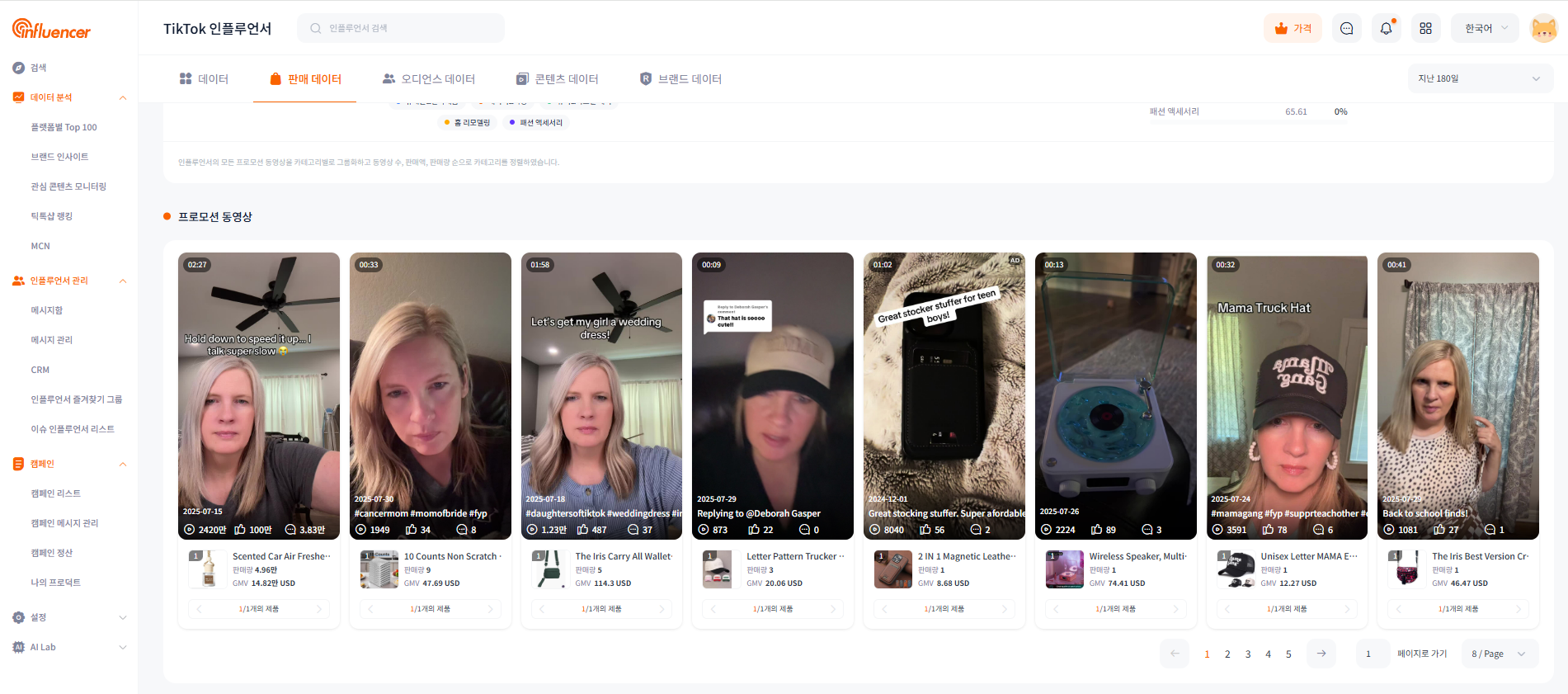The width and height of the screenshot is (1568, 694).
Task: Click the next page arrow in pagination
Action: [x=1321, y=654]
